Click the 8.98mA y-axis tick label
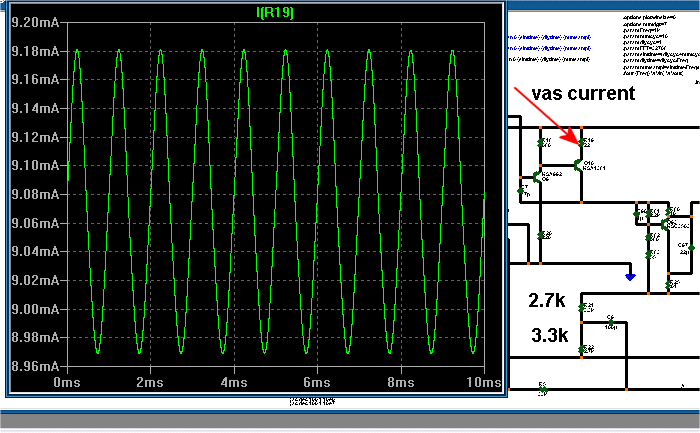700x433 pixels. point(35,337)
